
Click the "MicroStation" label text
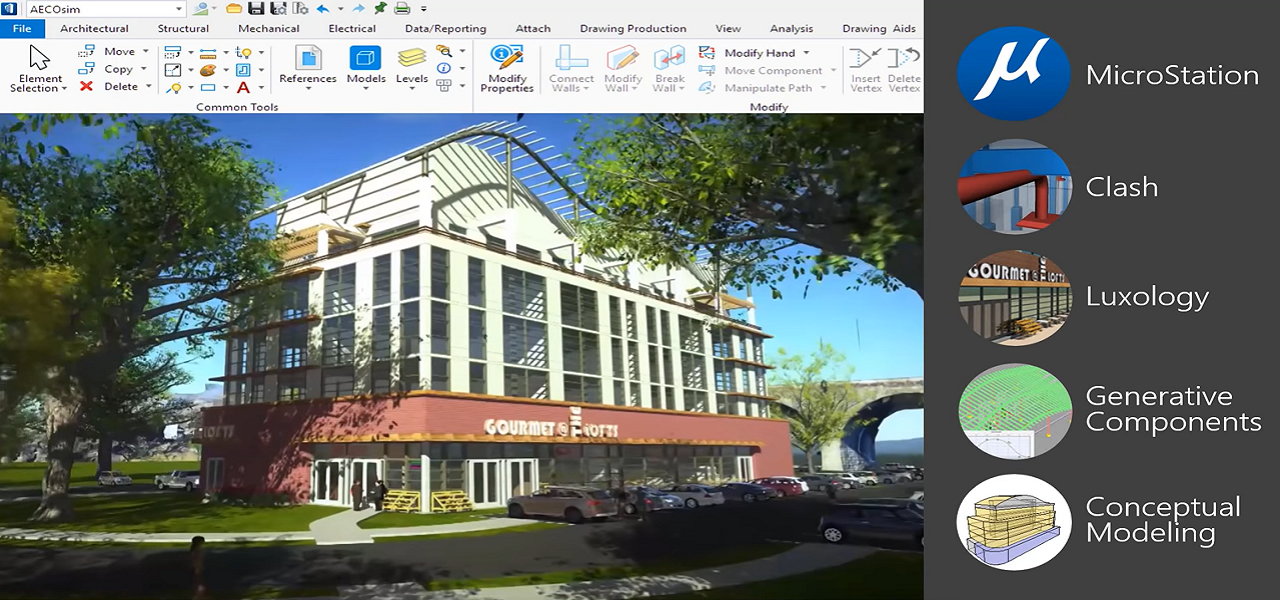click(x=1172, y=75)
